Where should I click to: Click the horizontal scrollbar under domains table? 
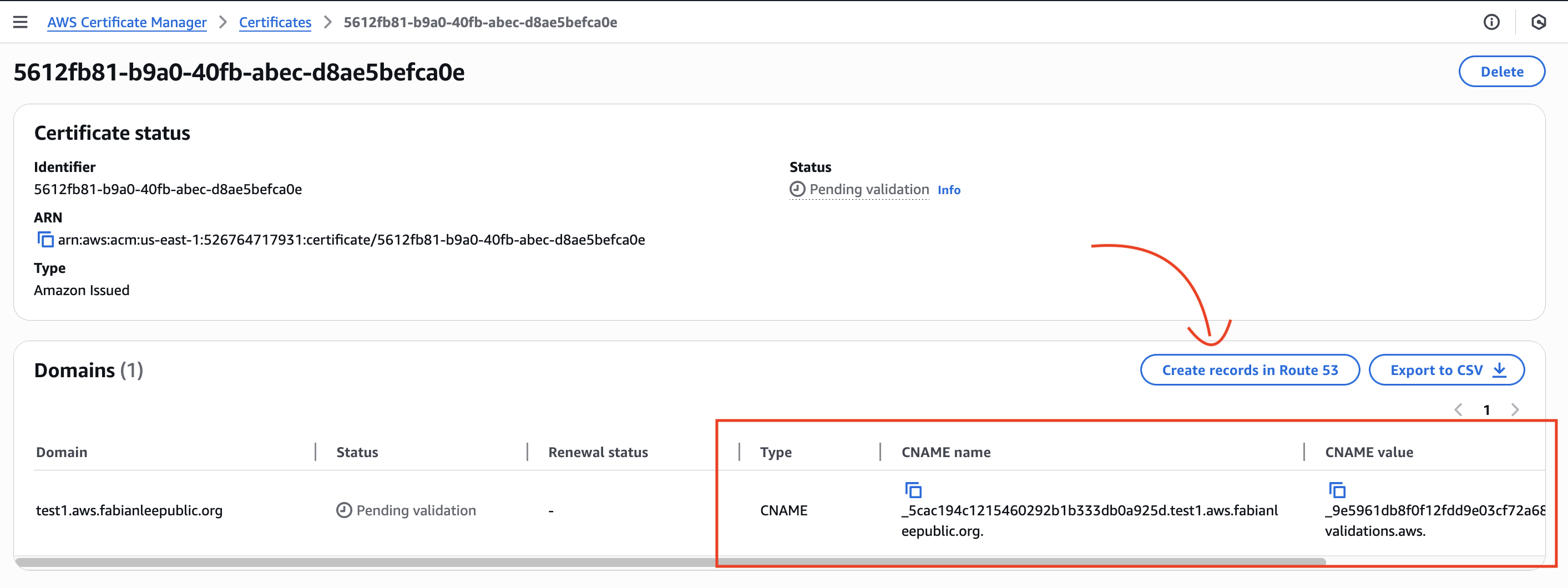pyautogui.click(x=670, y=562)
